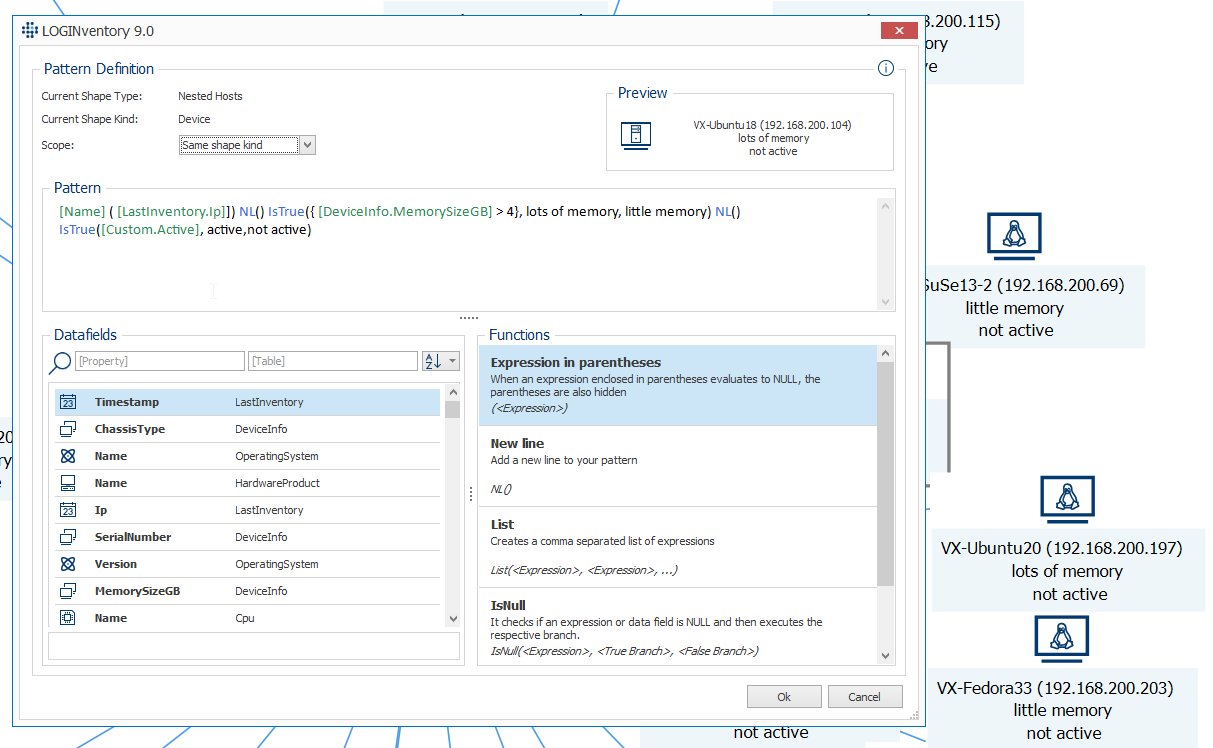Click the ChassisType device icon
Viewport: 1213px width, 748px height.
click(x=68, y=429)
